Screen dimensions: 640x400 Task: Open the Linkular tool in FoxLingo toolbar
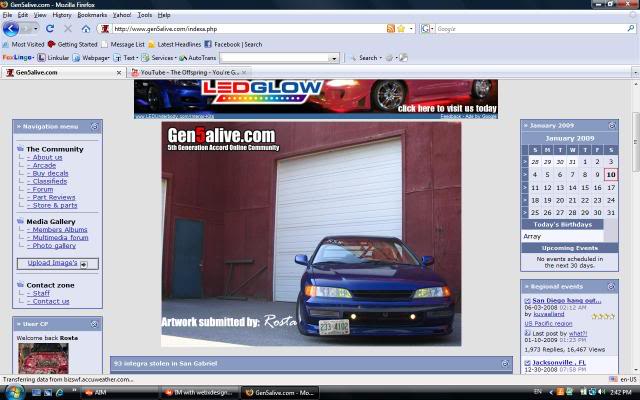(53, 58)
